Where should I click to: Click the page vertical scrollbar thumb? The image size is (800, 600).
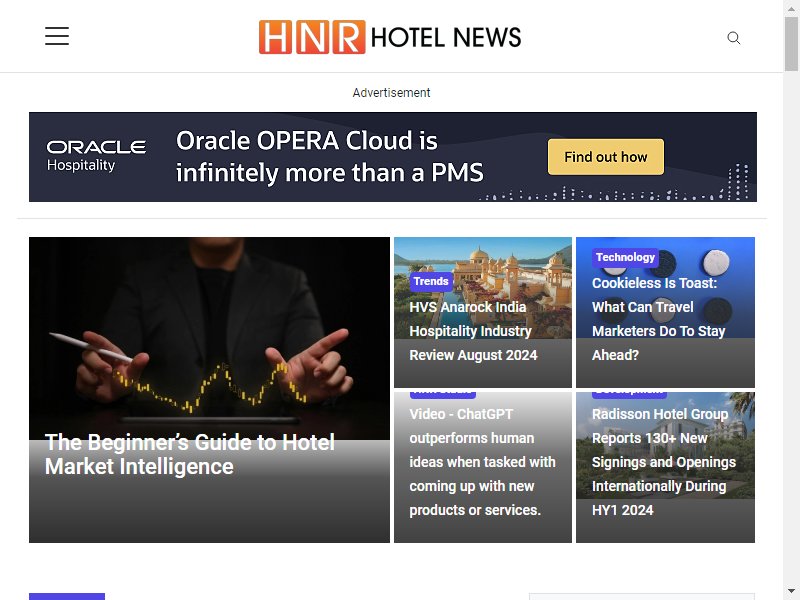(791, 43)
